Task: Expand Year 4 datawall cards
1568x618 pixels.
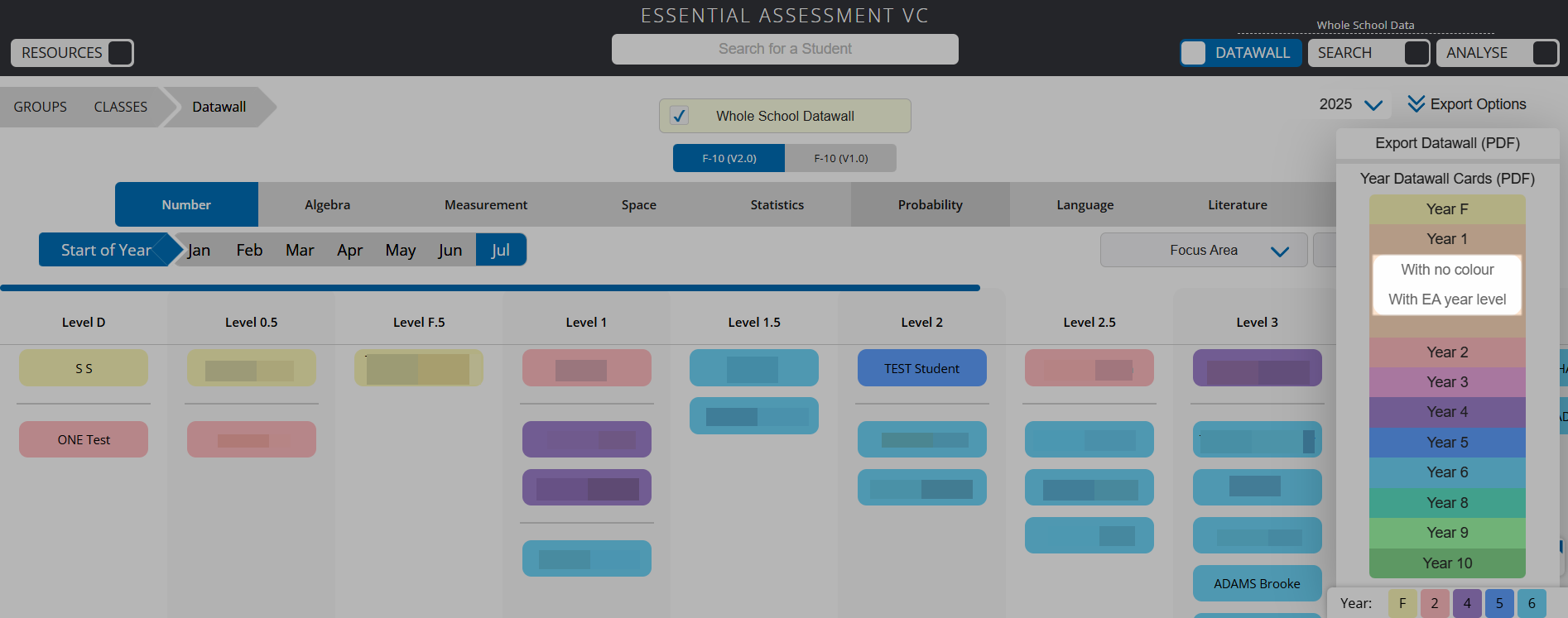Action: coord(1447,412)
